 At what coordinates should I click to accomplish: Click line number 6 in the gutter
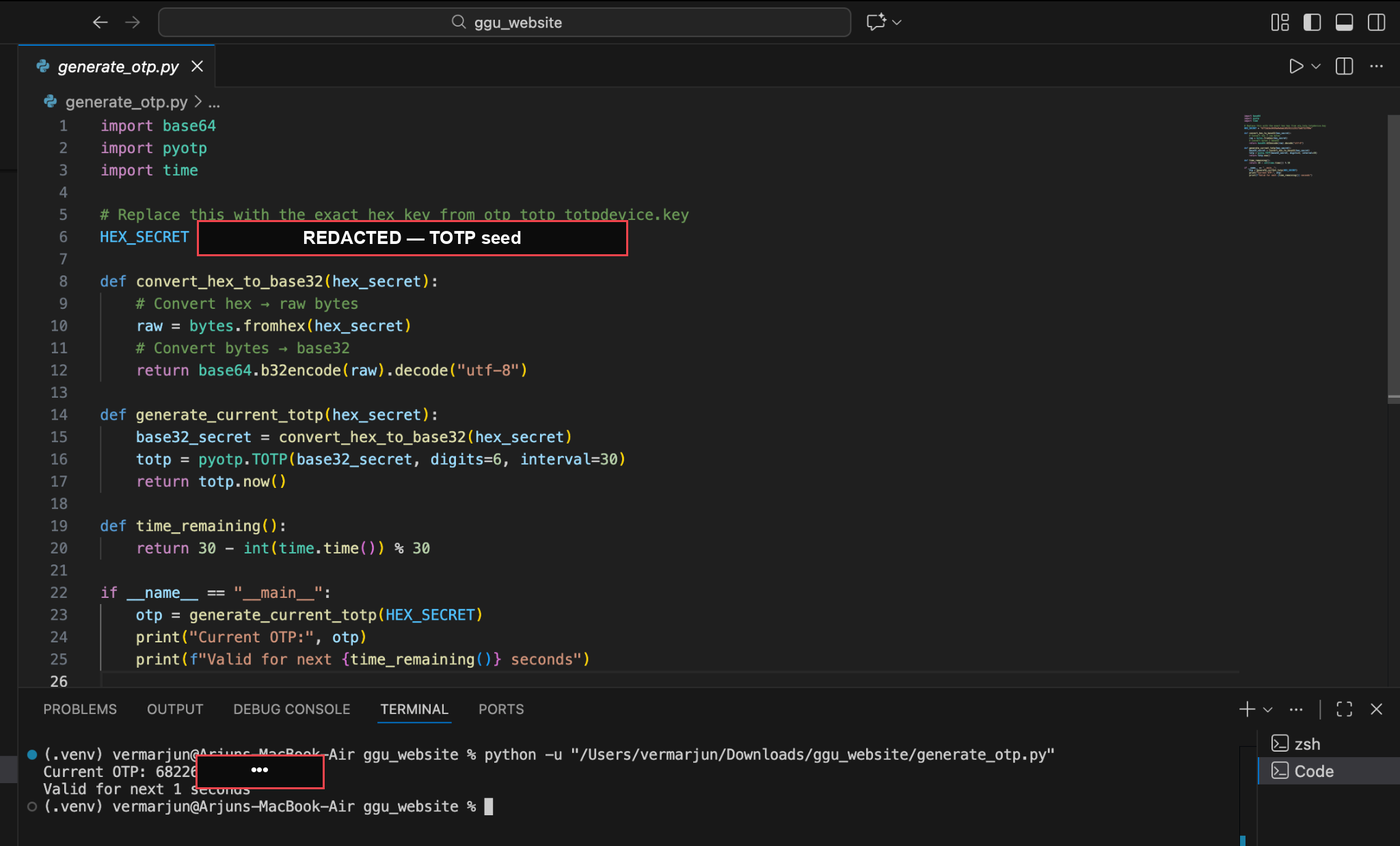point(63,236)
